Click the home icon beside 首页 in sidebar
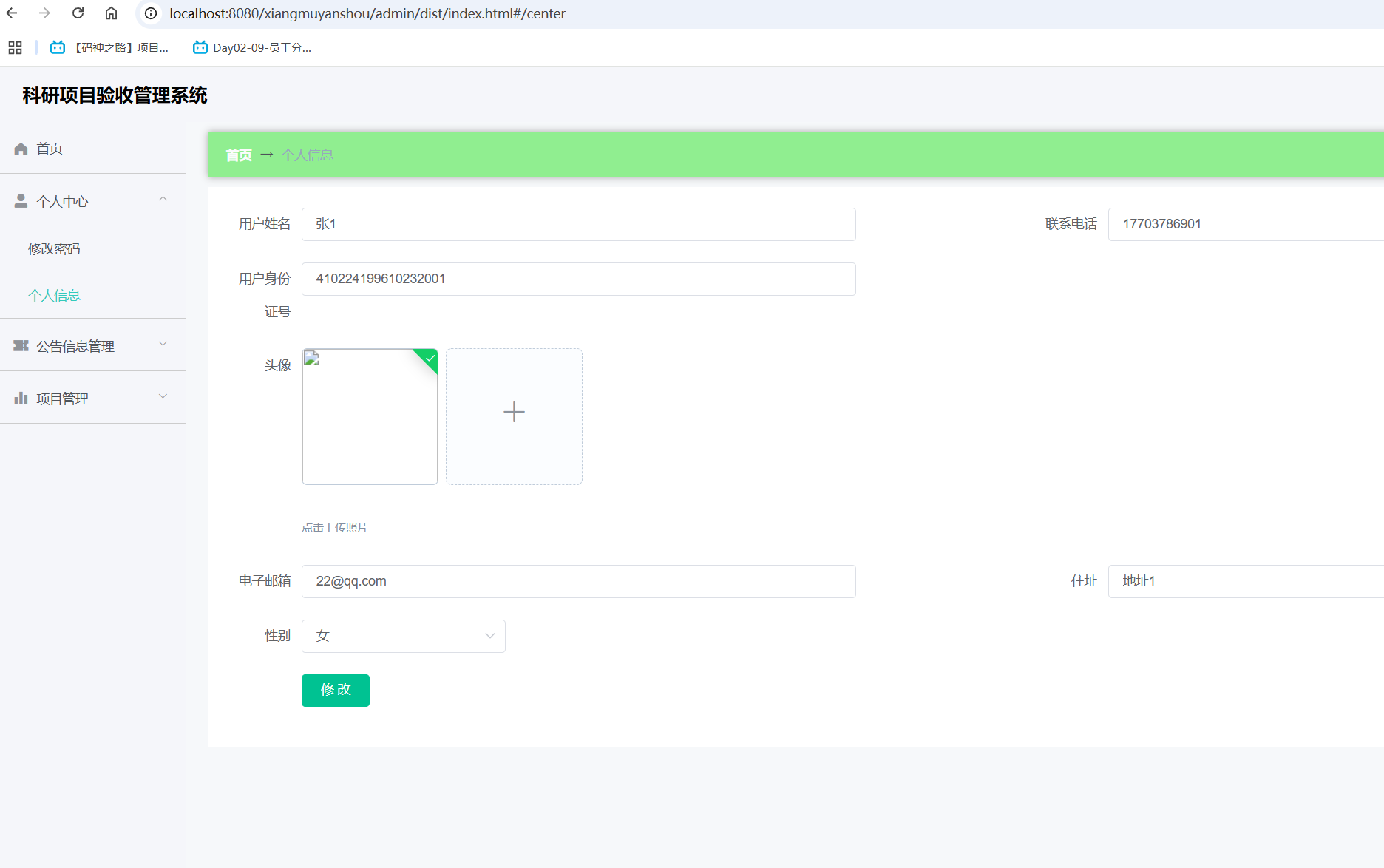Screen dimensions: 1384x868 [21, 149]
